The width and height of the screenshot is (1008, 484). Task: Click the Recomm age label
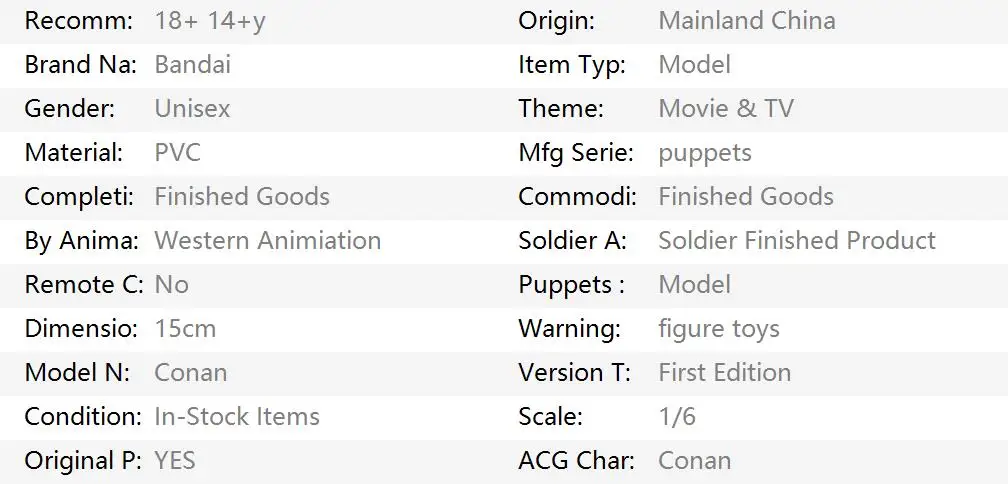pyautogui.click(x=78, y=21)
